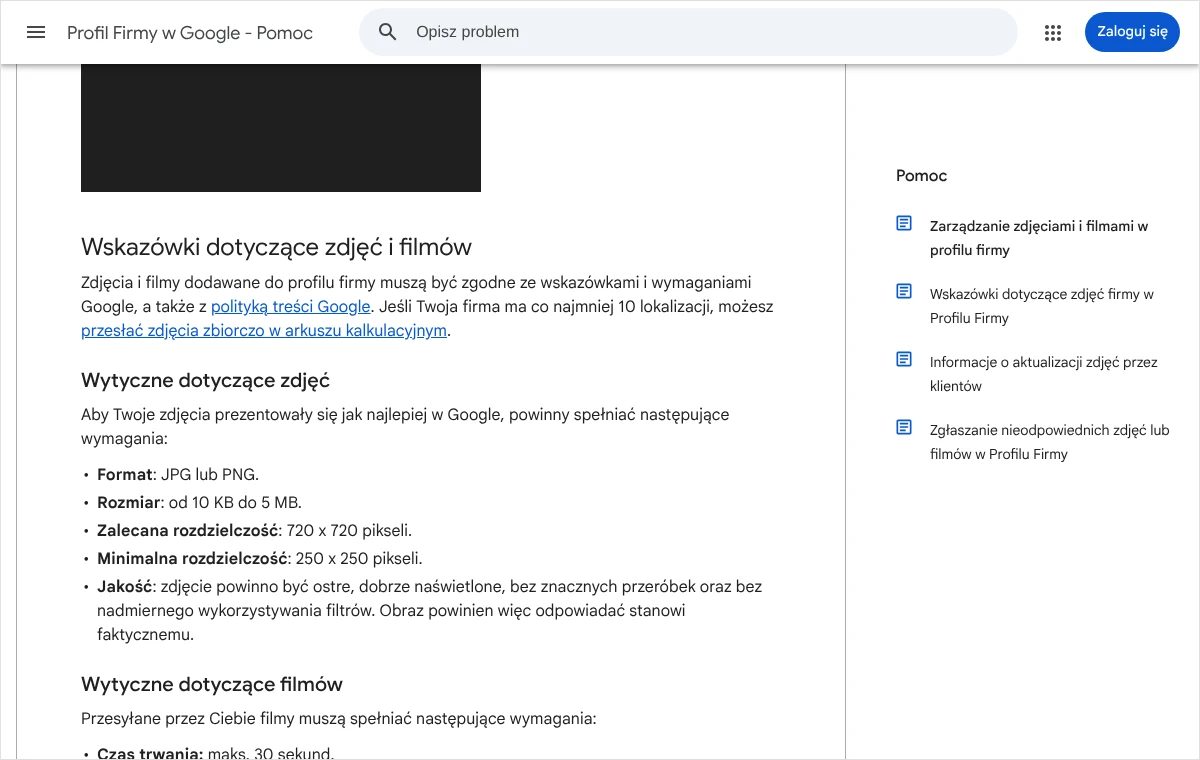Click the Wskazówki dotyczące zdjęć i filmów heading
Screen dimensions: 1200x760
point(276,247)
